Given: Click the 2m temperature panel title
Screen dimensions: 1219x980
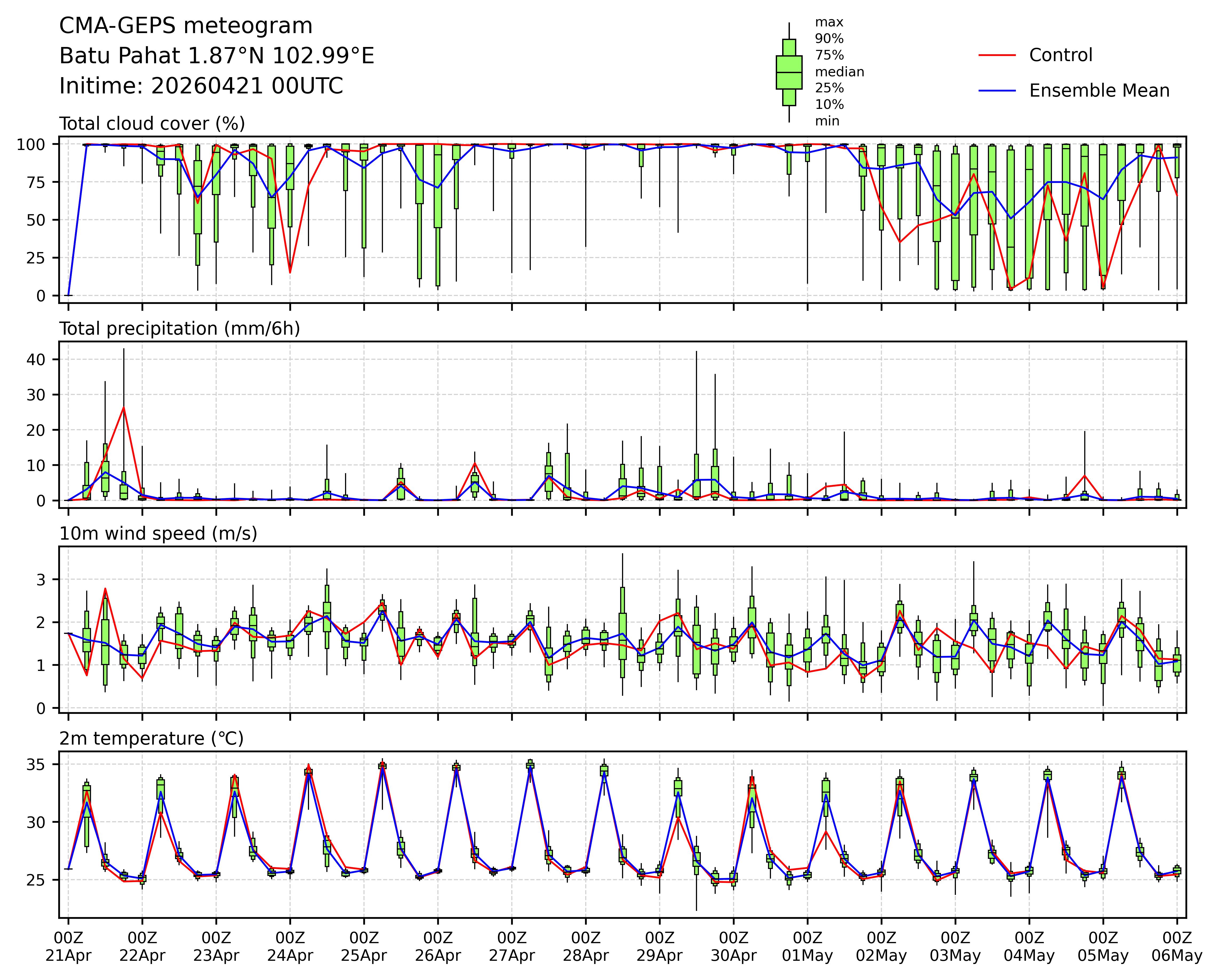Looking at the screenshot, I should 152,738.
